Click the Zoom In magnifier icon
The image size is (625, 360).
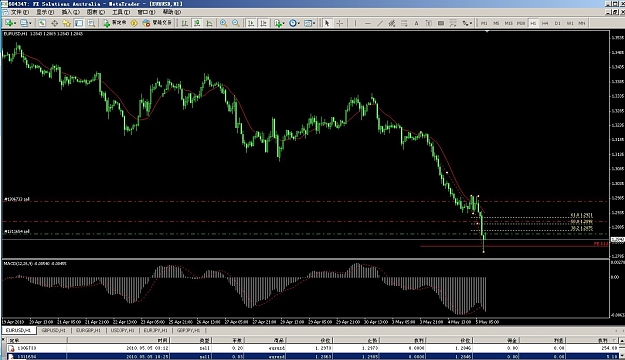tap(224, 23)
